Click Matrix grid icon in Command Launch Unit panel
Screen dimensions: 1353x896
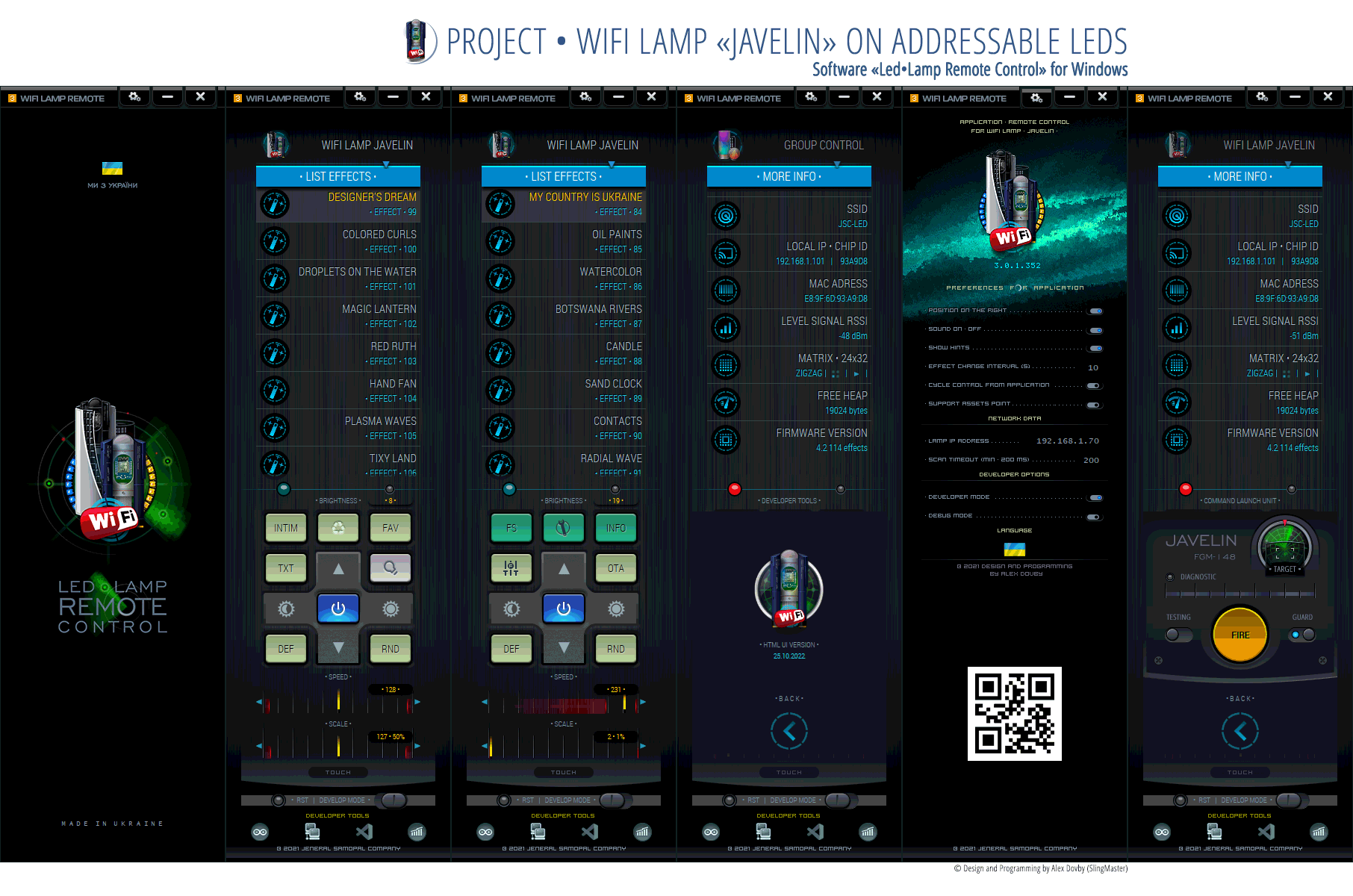point(1177,365)
